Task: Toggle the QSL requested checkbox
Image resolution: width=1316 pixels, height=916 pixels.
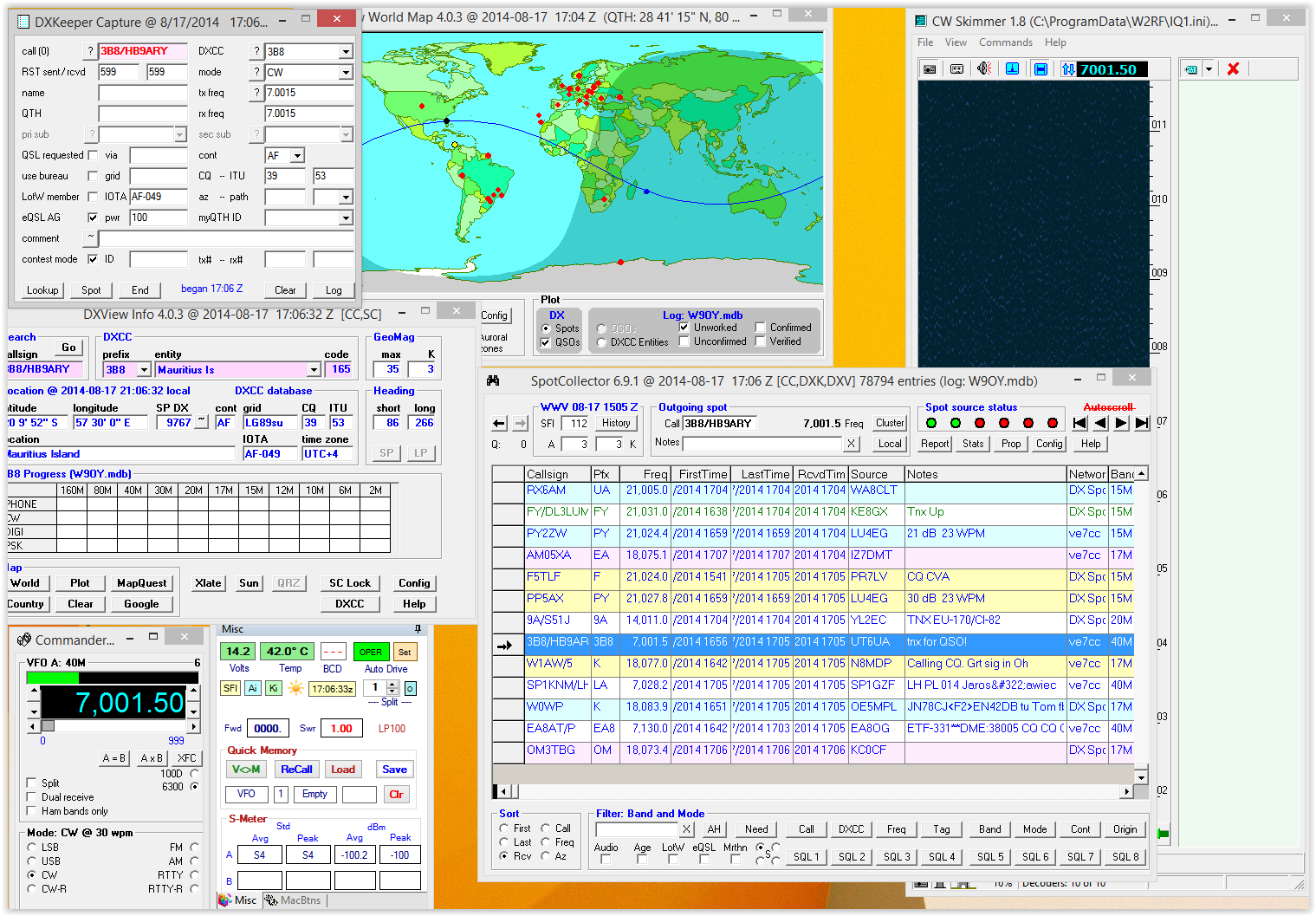Action: point(93,155)
